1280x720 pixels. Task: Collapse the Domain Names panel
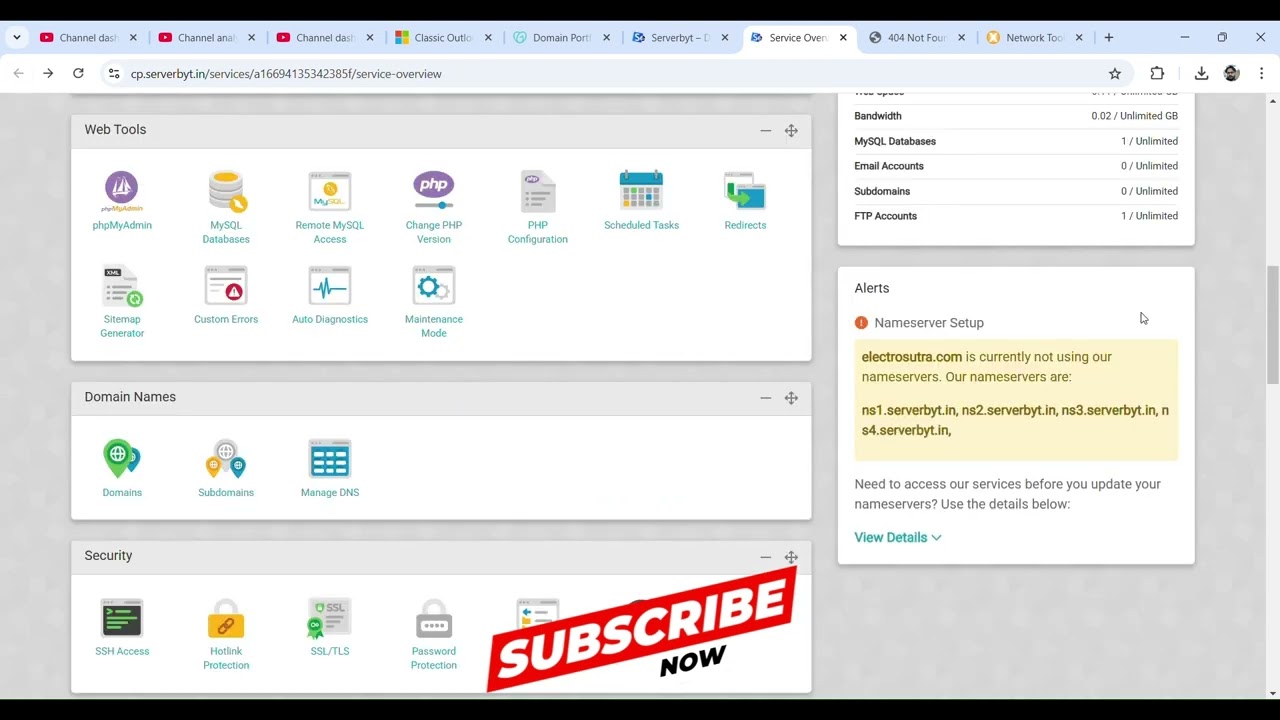tap(765, 398)
